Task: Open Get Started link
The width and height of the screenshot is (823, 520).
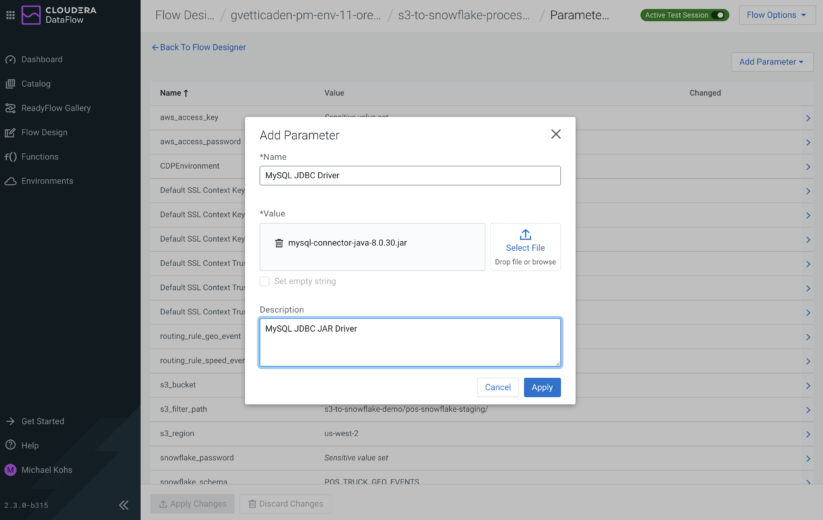Action: coord(43,421)
